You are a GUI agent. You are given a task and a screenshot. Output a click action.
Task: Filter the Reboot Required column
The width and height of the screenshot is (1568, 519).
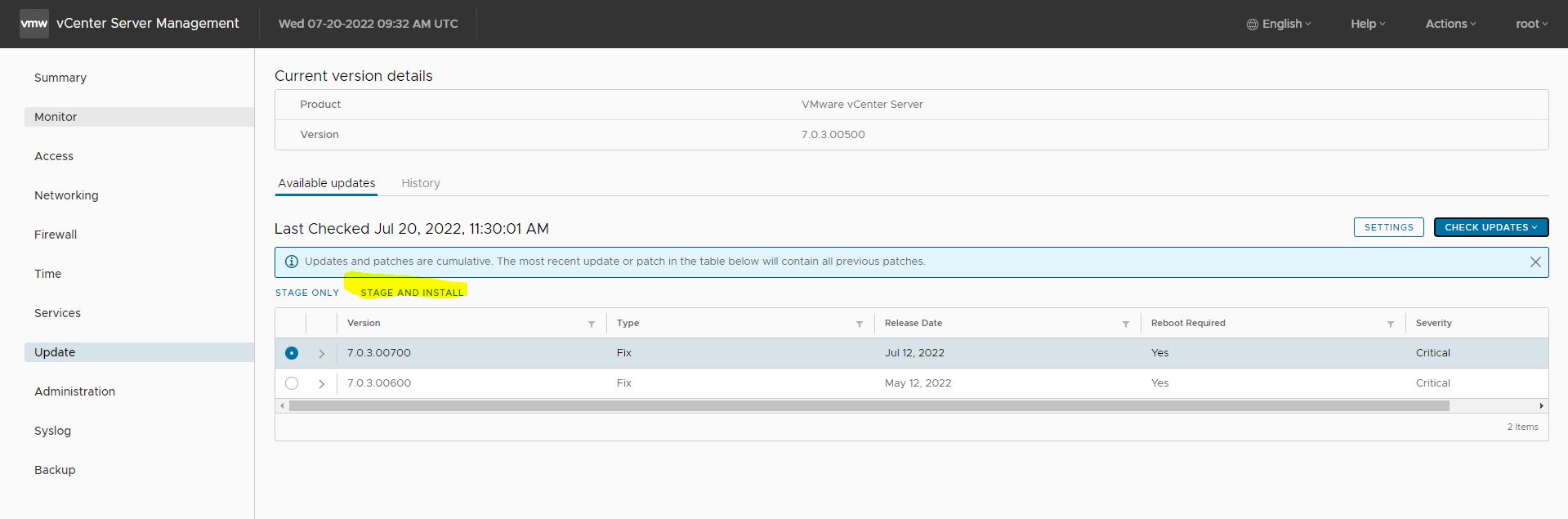(x=1391, y=324)
